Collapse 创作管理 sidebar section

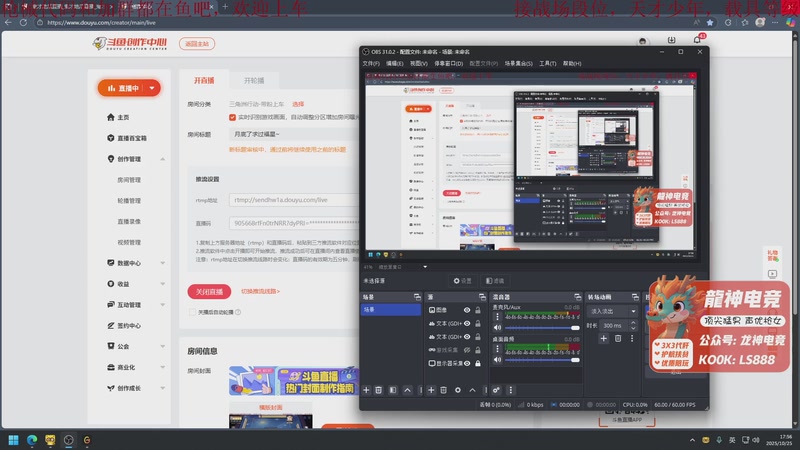point(163,159)
